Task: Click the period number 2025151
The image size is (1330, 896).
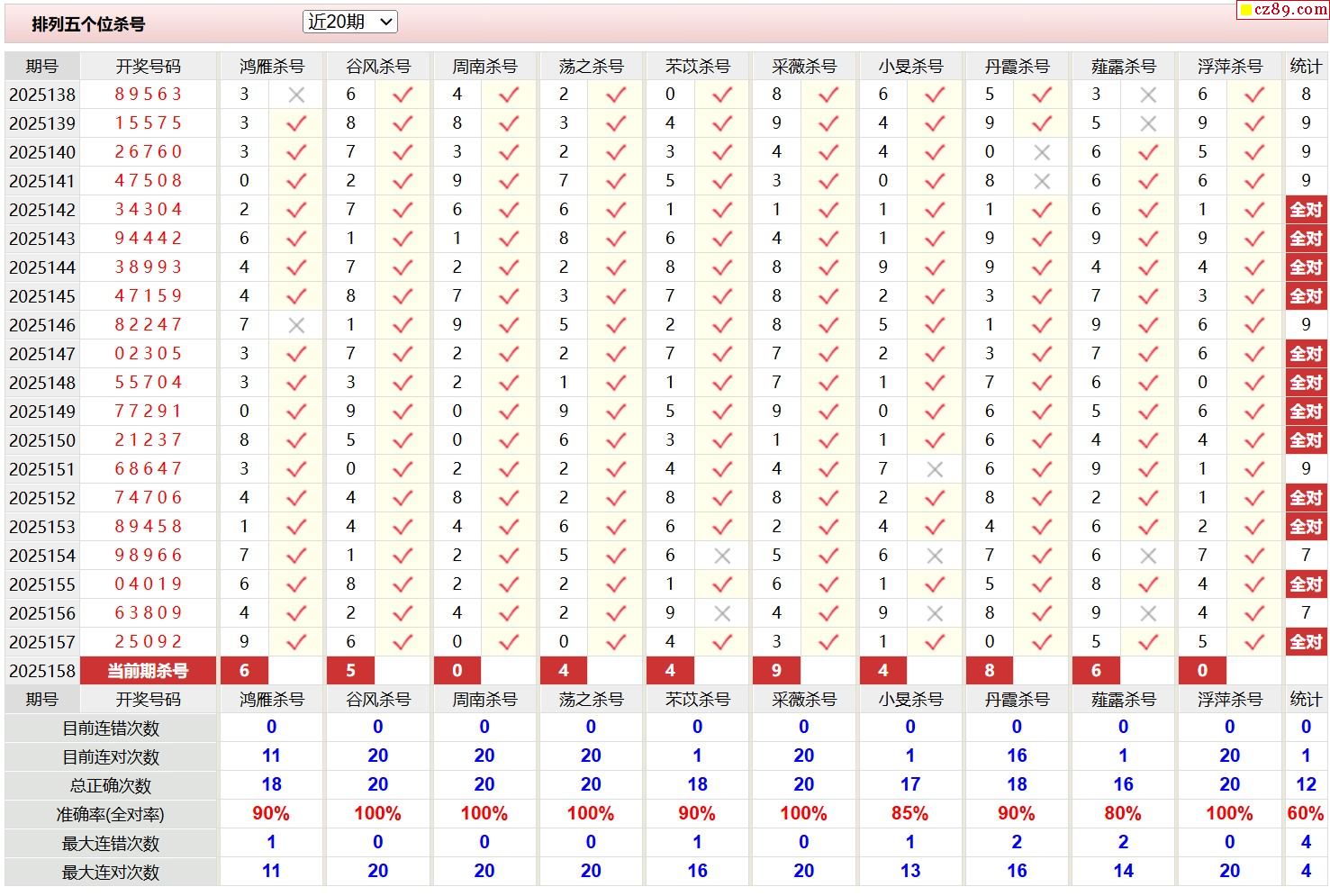Action: pyautogui.click(x=42, y=469)
